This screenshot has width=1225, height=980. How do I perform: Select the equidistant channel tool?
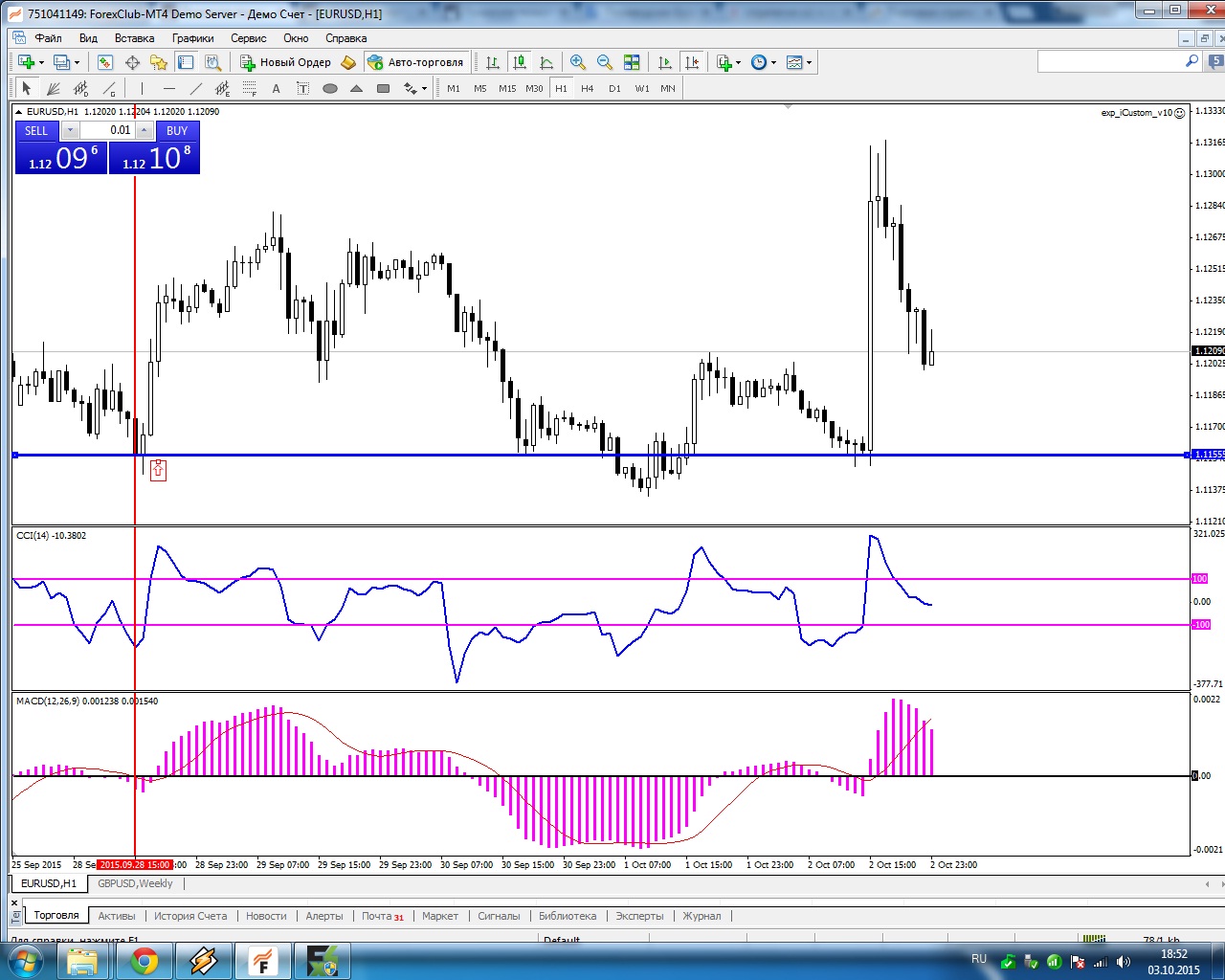tap(223, 88)
